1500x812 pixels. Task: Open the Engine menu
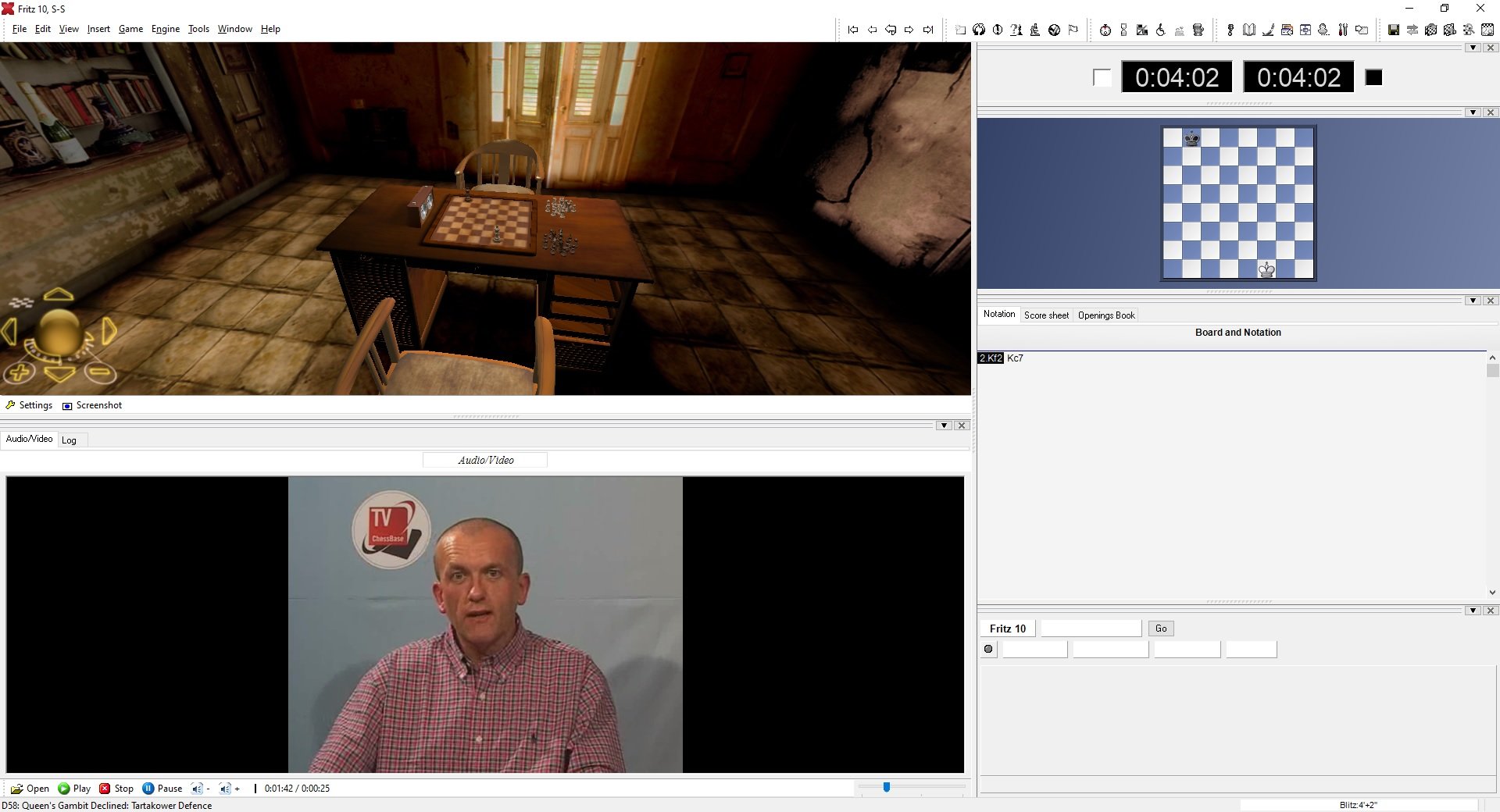[x=166, y=29]
